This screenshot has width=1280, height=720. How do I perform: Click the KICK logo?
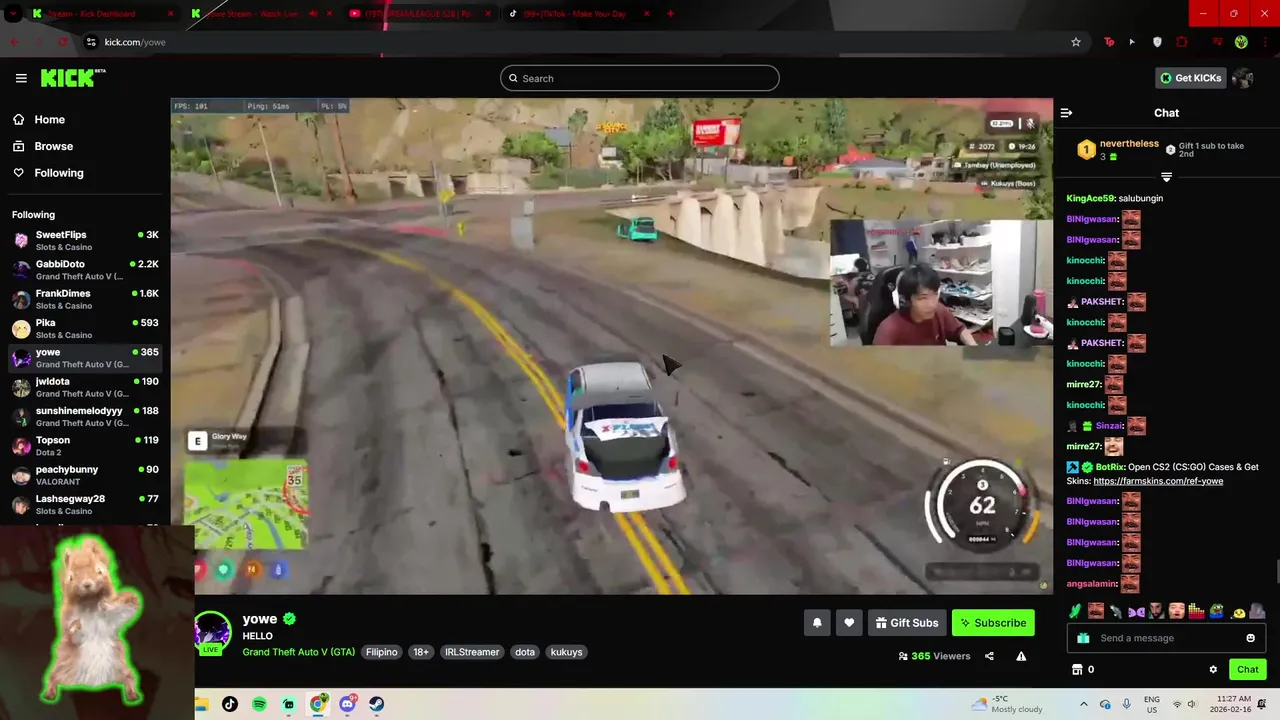(x=72, y=78)
